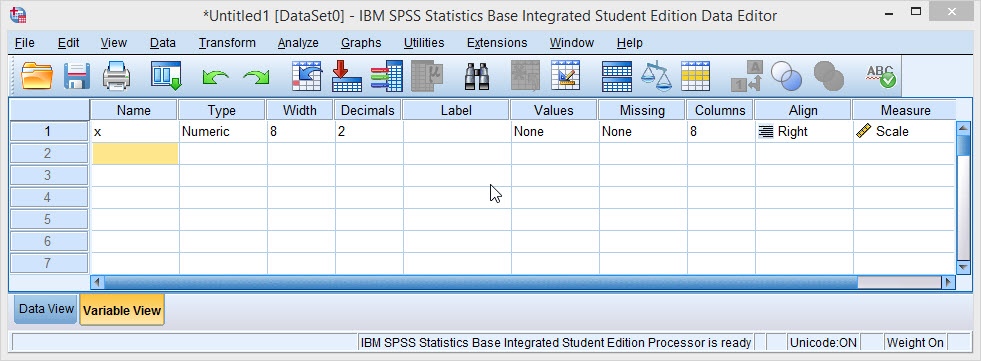Click the Go to Case icon

[x=307, y=76]
